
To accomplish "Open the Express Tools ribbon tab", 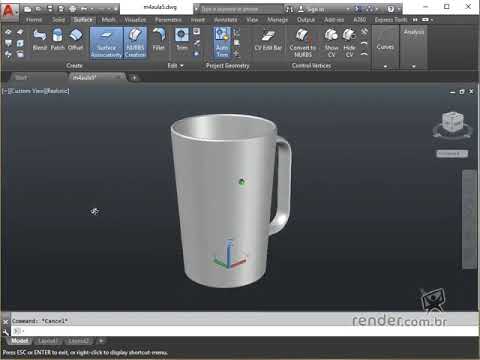I will tap(391, 20).
